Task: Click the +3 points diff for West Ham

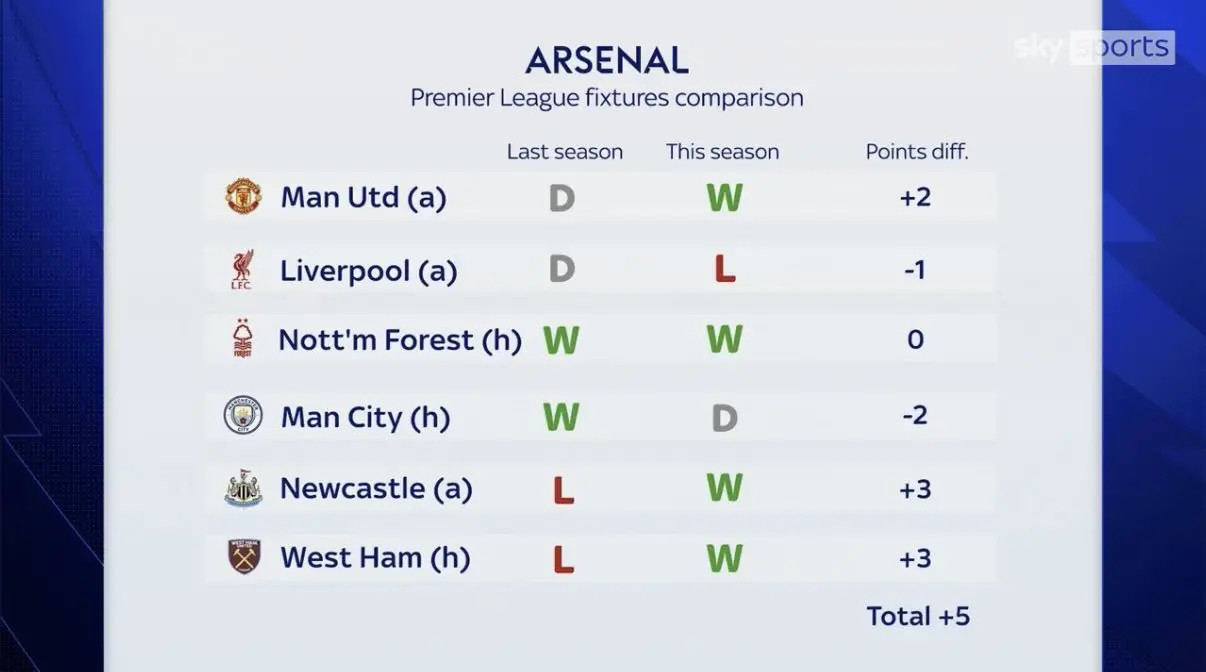Action: pos(915,558)
